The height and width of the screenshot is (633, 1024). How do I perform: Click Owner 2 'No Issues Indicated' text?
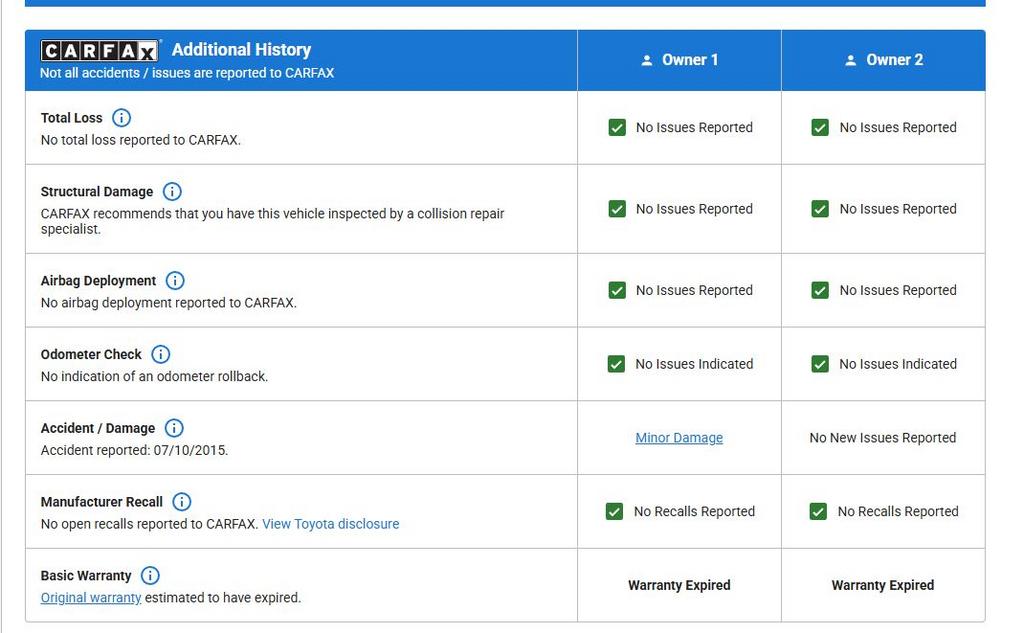tap(898, 364)
